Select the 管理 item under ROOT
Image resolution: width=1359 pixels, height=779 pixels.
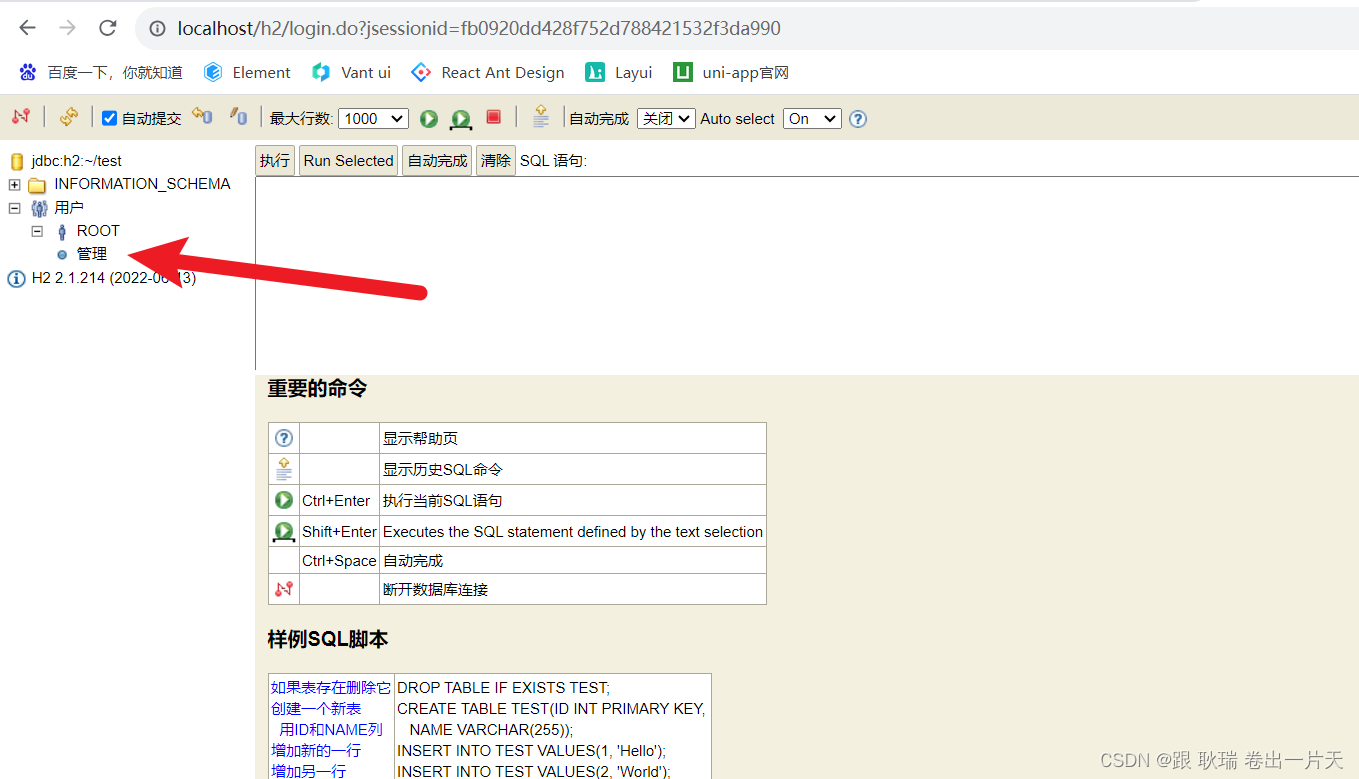coord(92,254)
